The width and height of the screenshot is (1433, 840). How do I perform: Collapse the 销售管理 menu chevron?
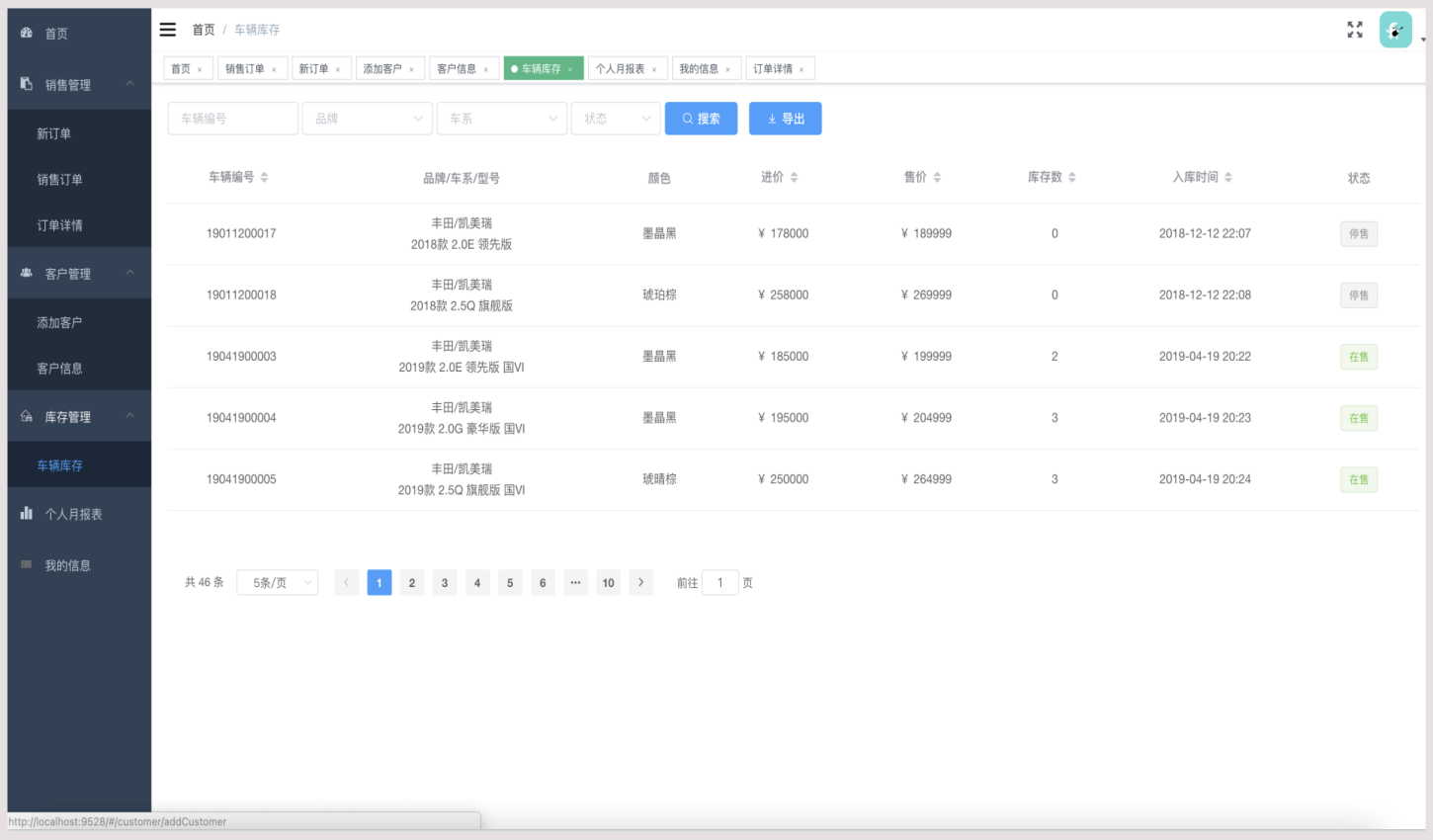click(x=130, y=84)
